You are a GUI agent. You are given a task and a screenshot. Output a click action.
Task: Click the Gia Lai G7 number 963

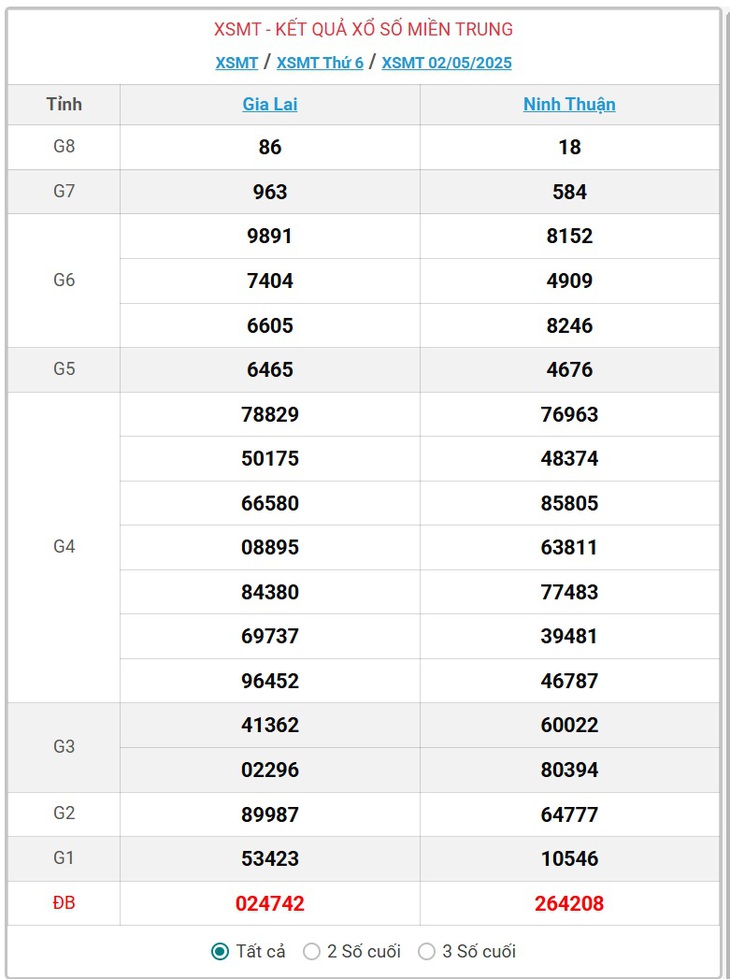coord(270,192)
